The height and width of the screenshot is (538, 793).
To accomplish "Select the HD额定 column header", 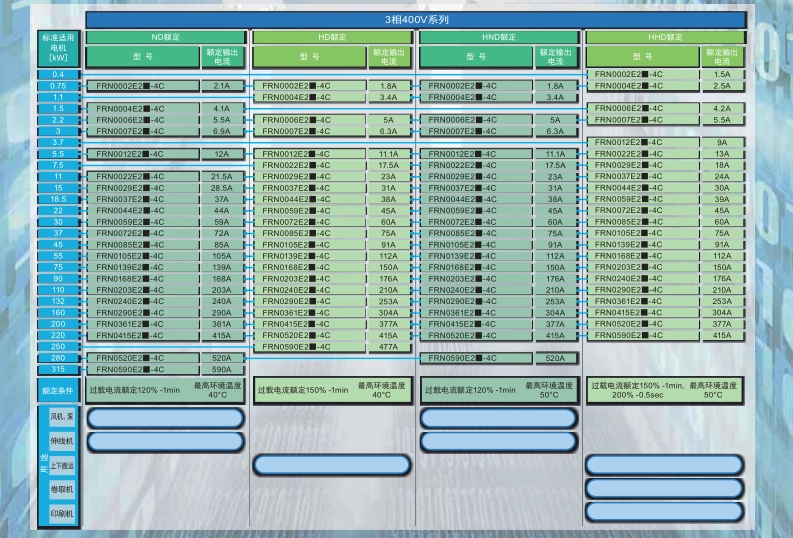I will point(331,37).
